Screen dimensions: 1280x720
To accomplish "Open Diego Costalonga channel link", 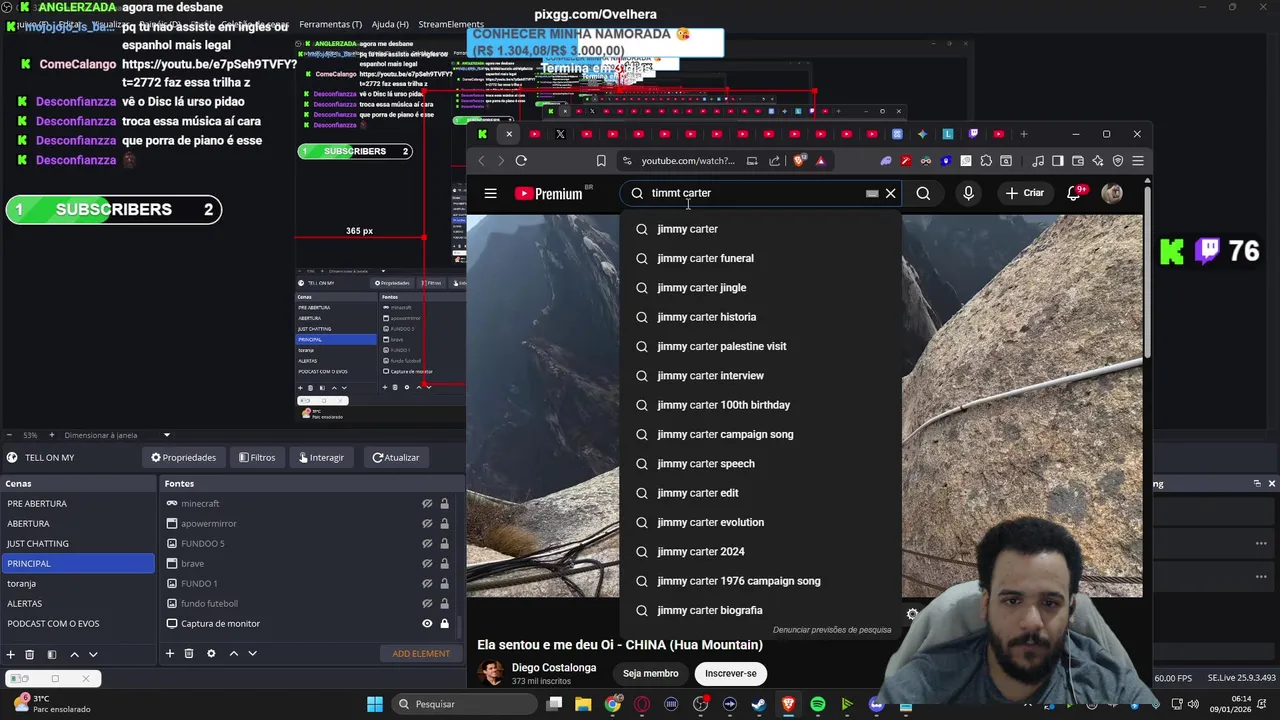I will tap(554, 668).
